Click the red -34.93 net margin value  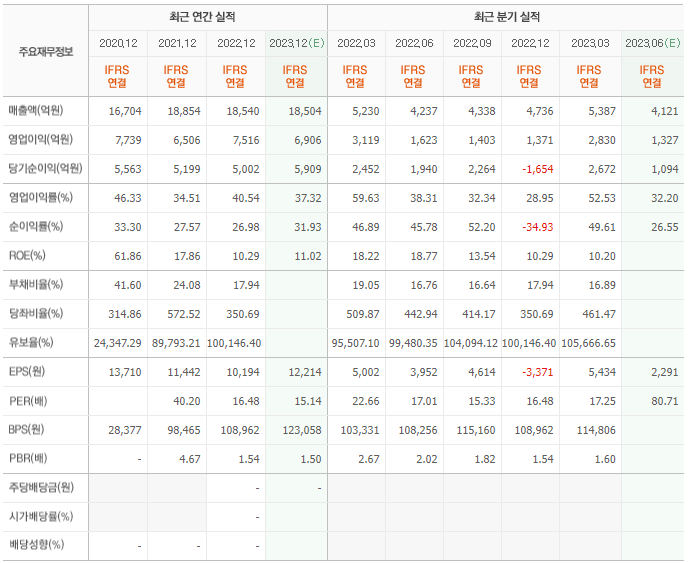coord(538,227)
